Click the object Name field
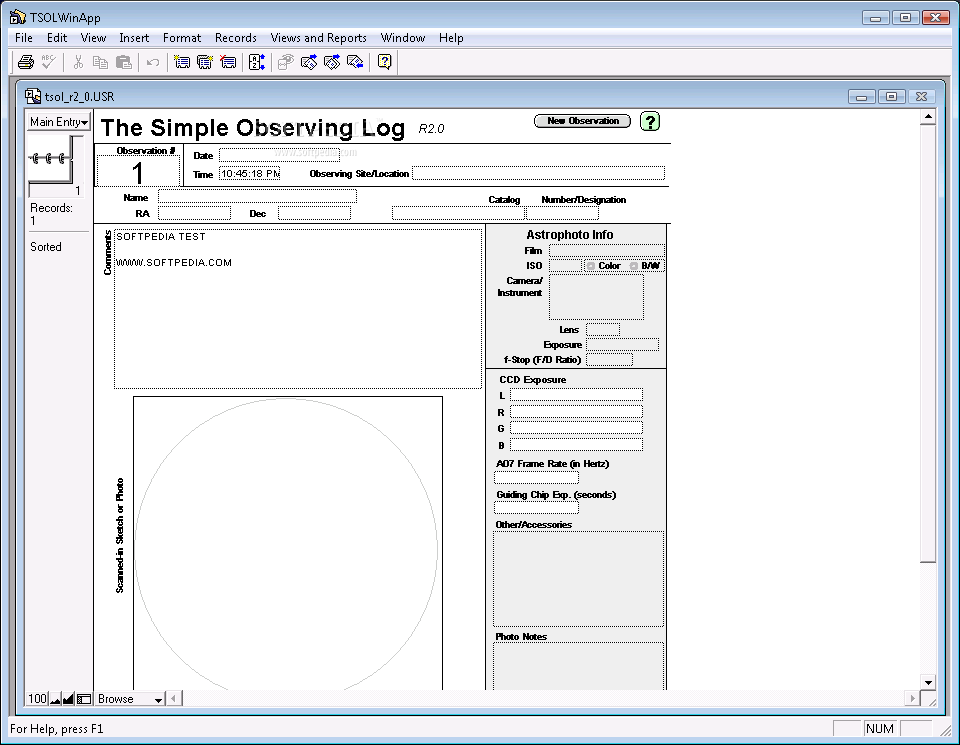This screenshot has height=745, width=960. tap(257, 197)
